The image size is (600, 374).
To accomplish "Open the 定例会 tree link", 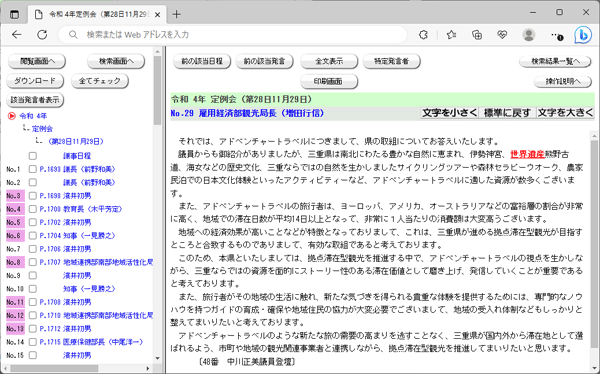I will pyautogui.click(x=42, y=129).
